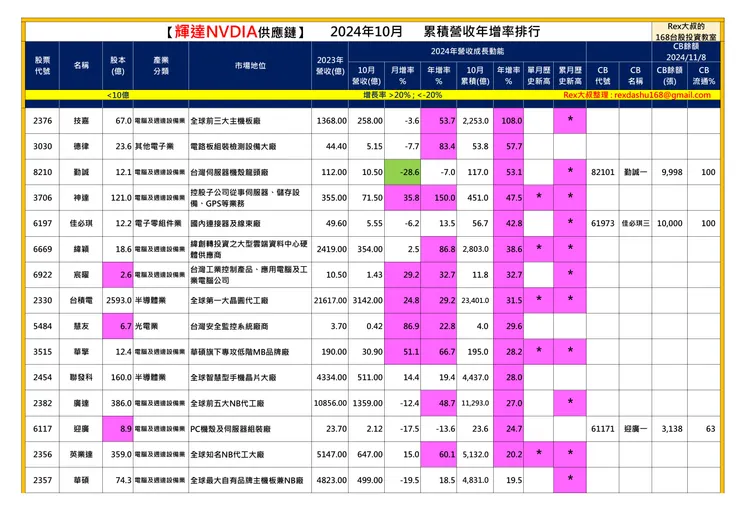Click market position 全球前三大主機板廠
Viewport: 740px width, 523px height.
point(250,121)
